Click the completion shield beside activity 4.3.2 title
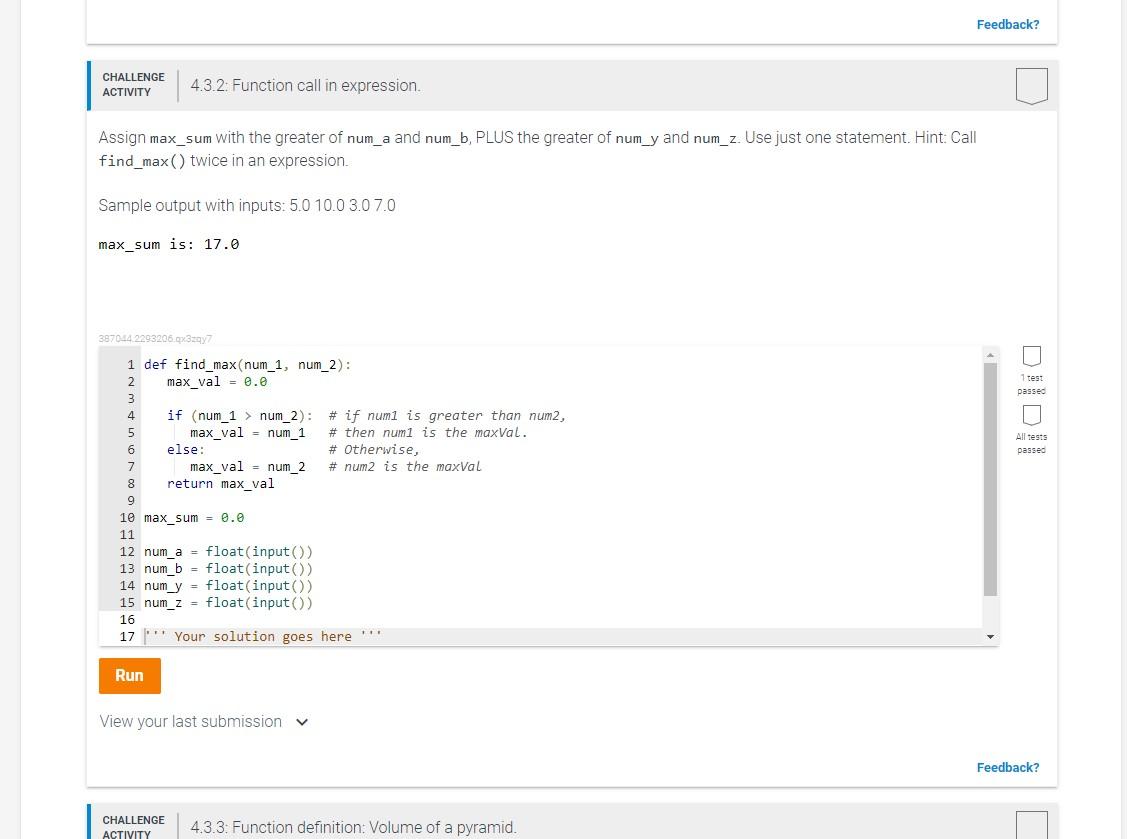 [1031, 85]
